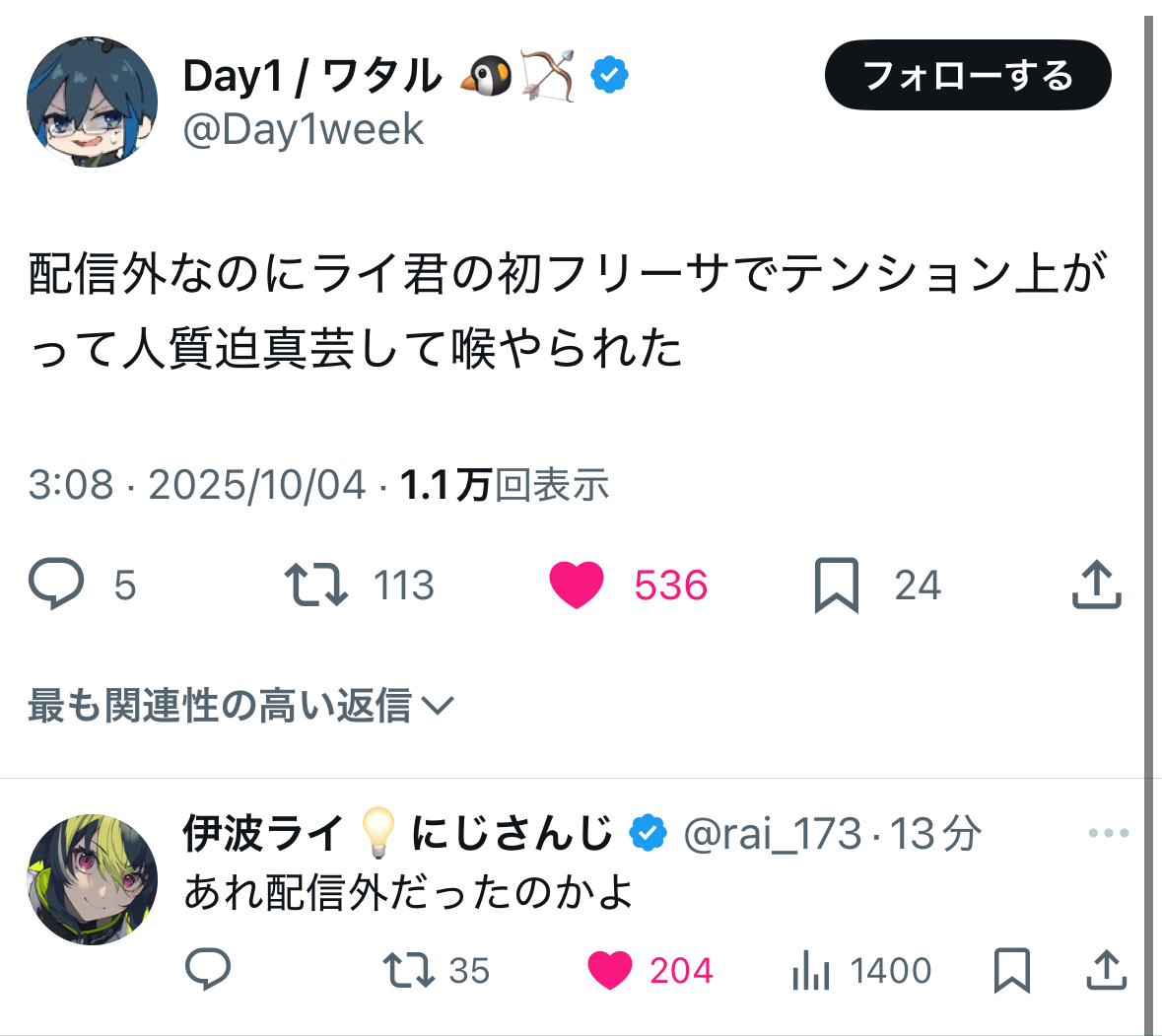Open the @Day1week handle link
This screenshot has height=1036, width=1162.
[x=303, y=129]
